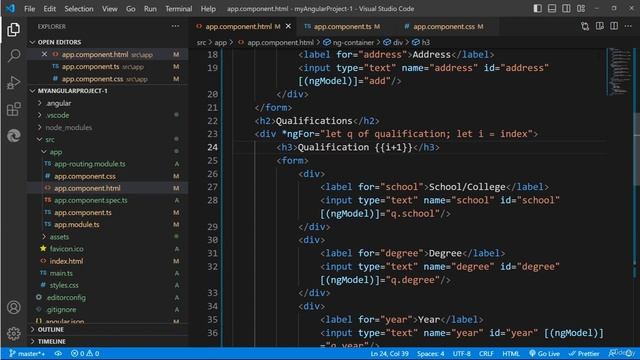This screenshot has width=640, height=360.
Task: Click the VS Code logo icon
Action: (x=11, y=9)
